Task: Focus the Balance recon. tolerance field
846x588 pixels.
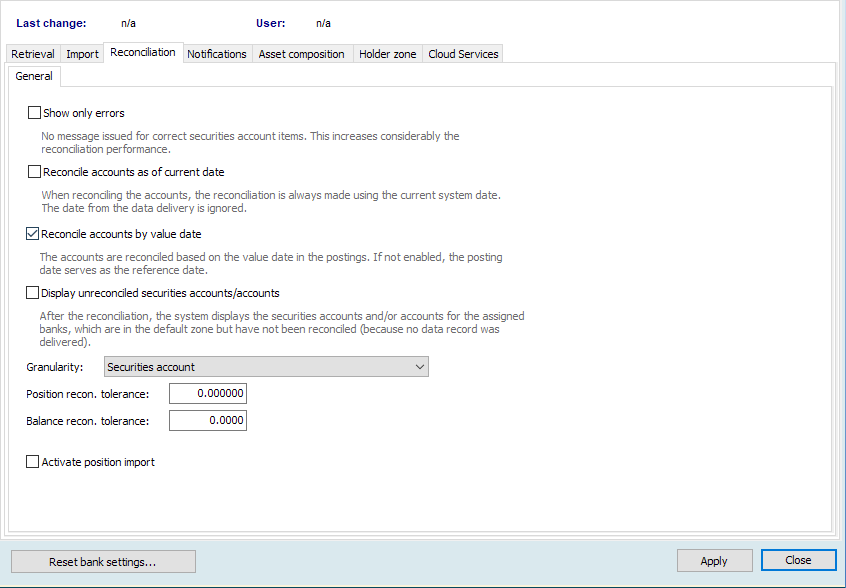Action: coord(207,421)
